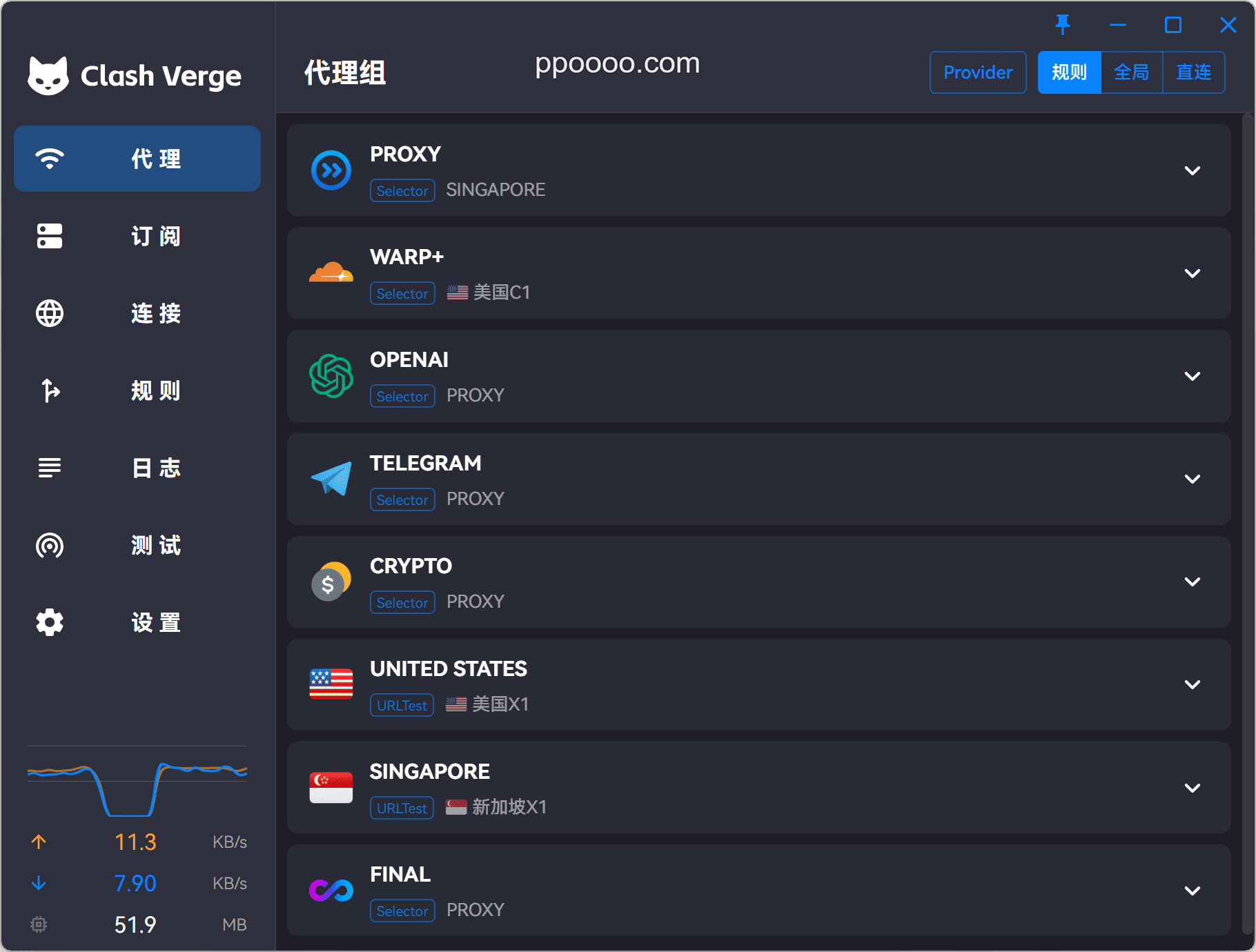Click the TELEGRAM group name

(x=426, y=463)
